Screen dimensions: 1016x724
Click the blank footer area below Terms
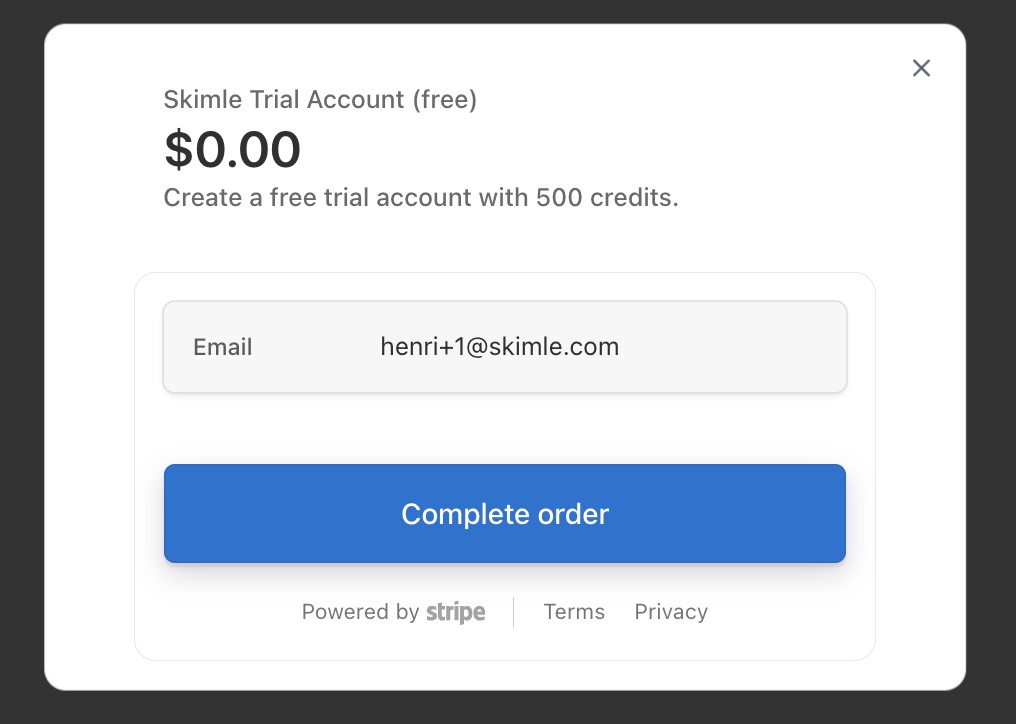tap(574, 643)
